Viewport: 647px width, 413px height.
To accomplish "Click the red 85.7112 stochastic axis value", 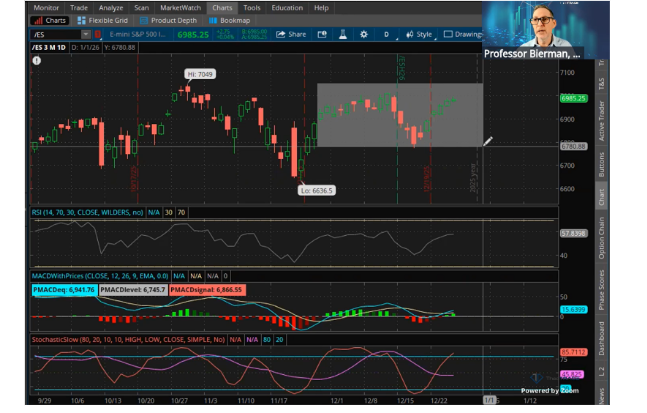I will (x=574, y=352).
